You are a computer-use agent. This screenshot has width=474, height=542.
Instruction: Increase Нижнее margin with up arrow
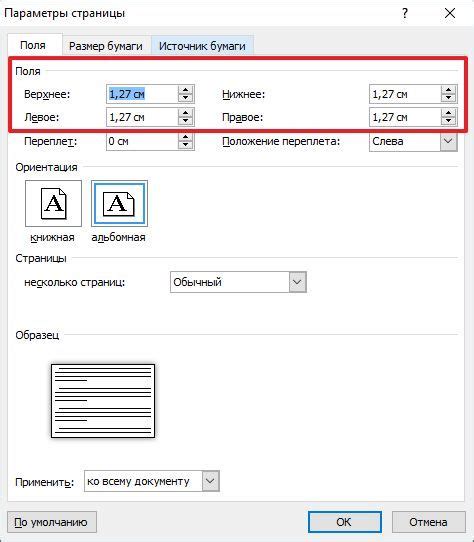(448, 90)
